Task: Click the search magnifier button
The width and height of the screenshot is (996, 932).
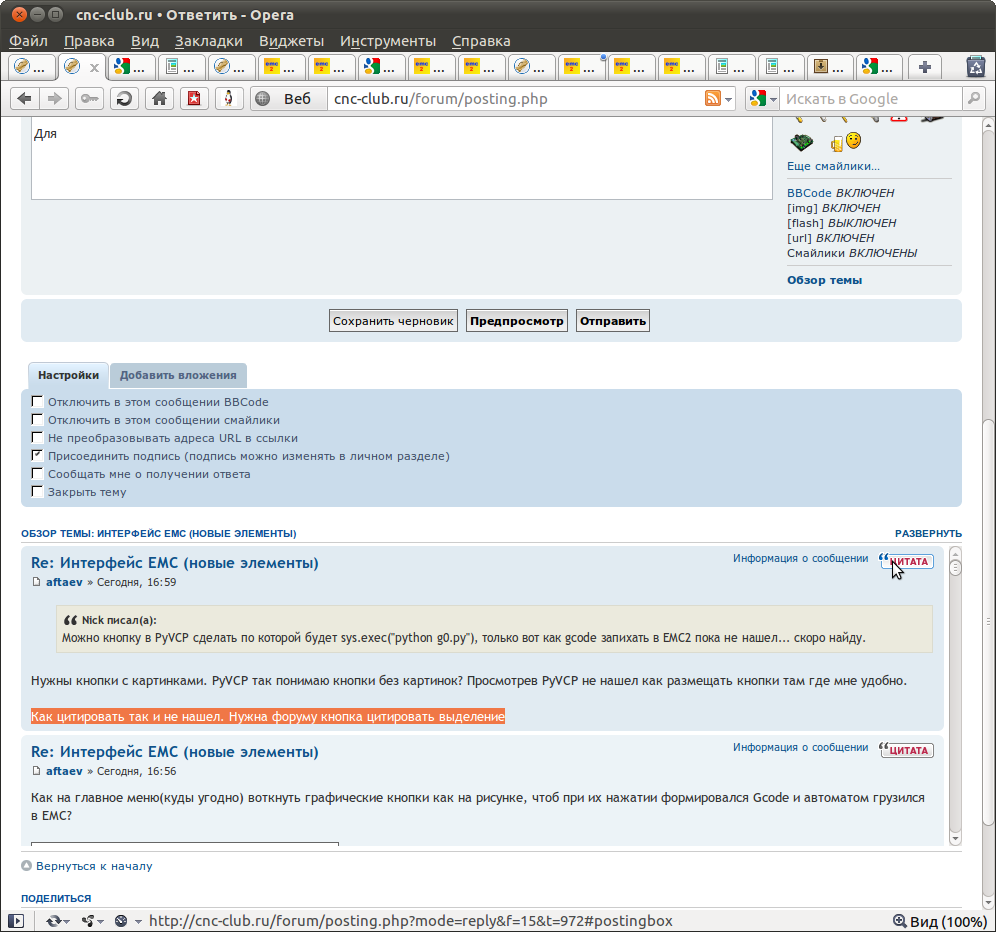Action: (973, 98)
